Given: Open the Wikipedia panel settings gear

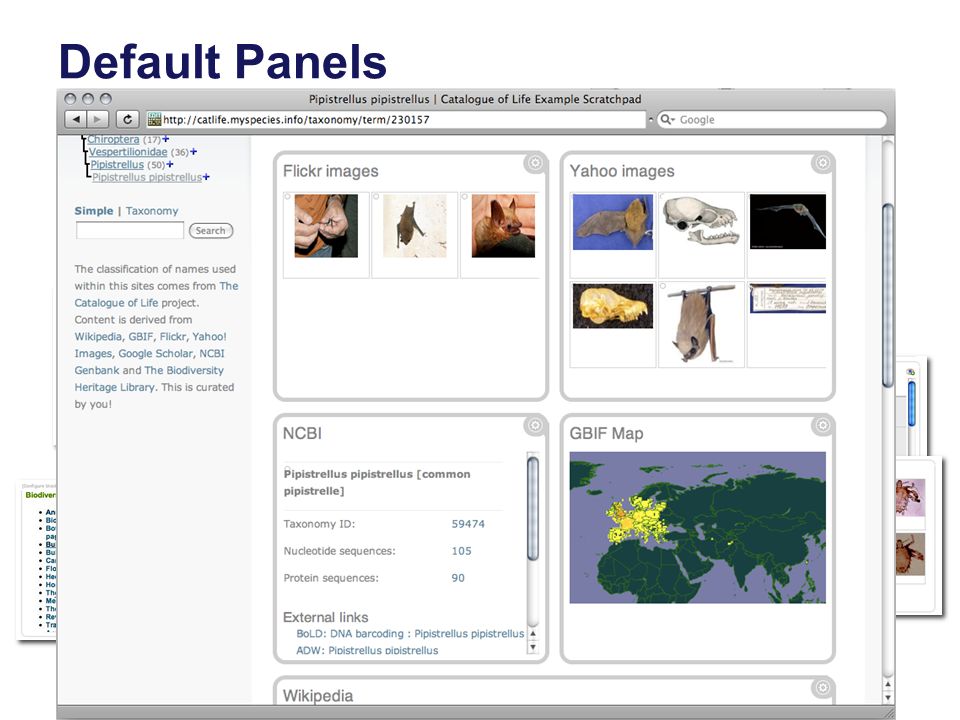Looking at the screenshot, I should pyautogui.click(x=822, y=688).
